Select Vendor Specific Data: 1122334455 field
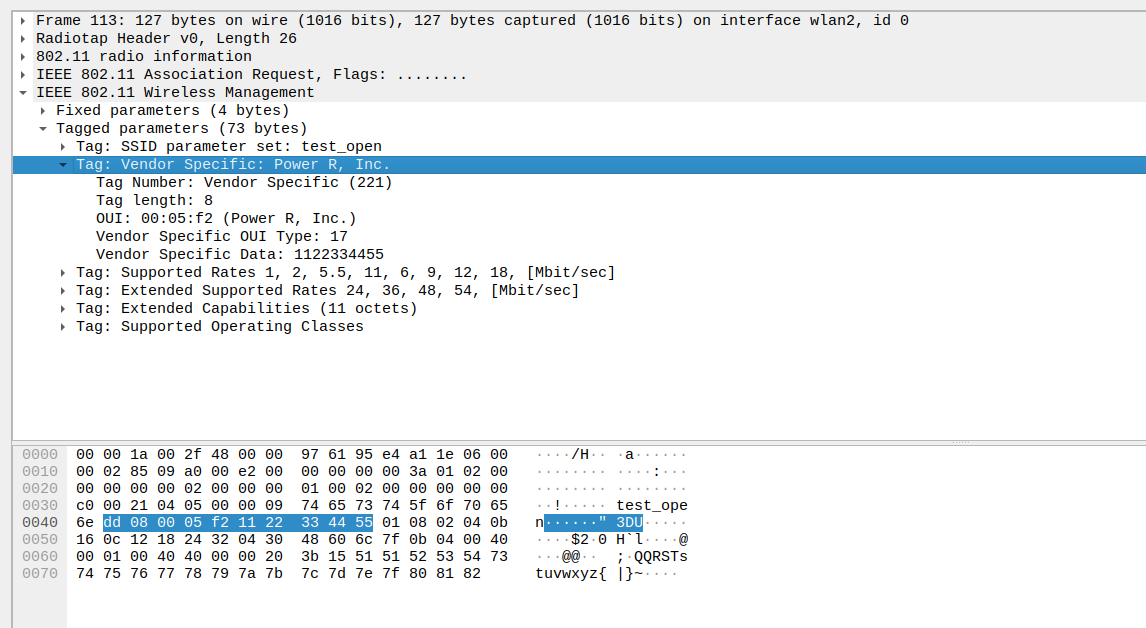Viewport: 1146px width, 628px height. [x=240, y=255]
